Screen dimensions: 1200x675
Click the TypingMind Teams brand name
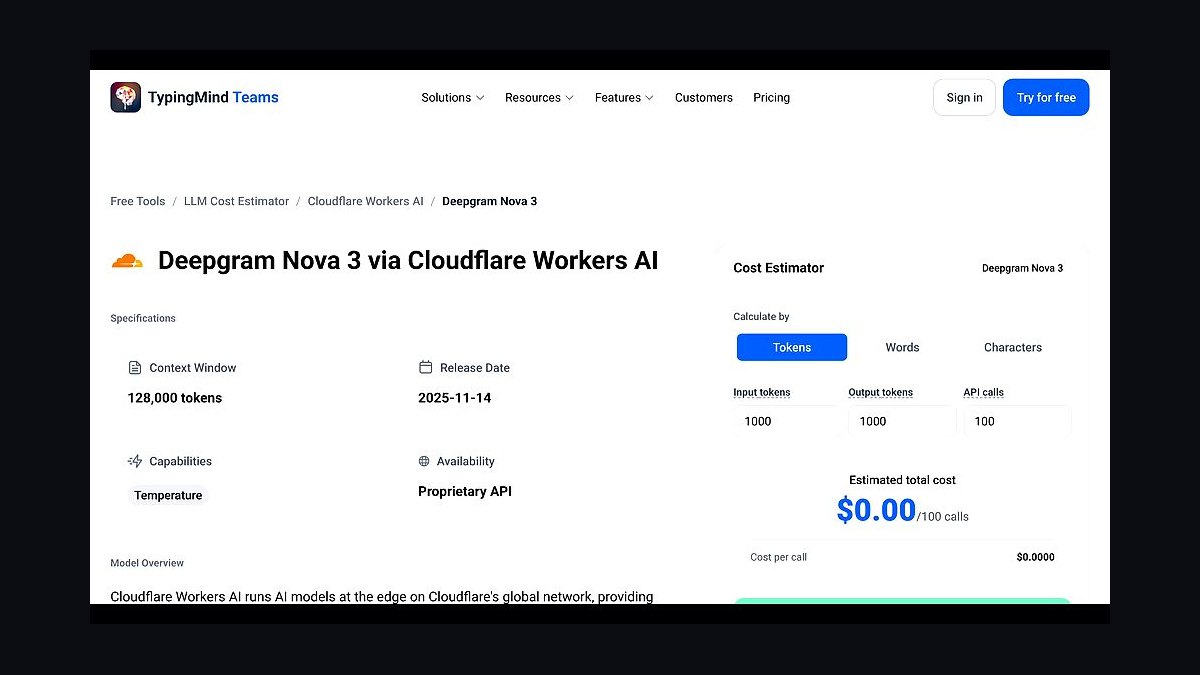point(213,97)
